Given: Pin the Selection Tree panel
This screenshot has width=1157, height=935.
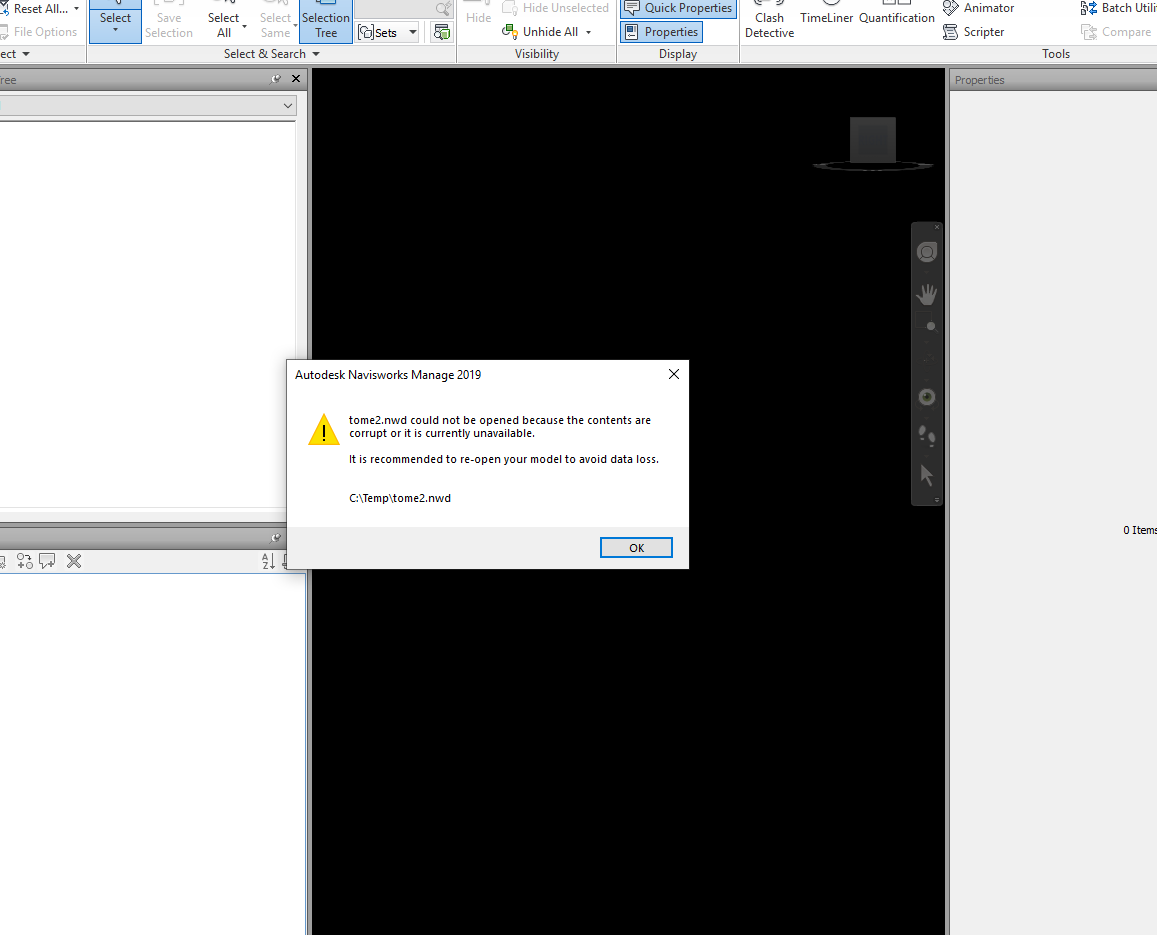Looking at the screenshot, I should (275, 79).
